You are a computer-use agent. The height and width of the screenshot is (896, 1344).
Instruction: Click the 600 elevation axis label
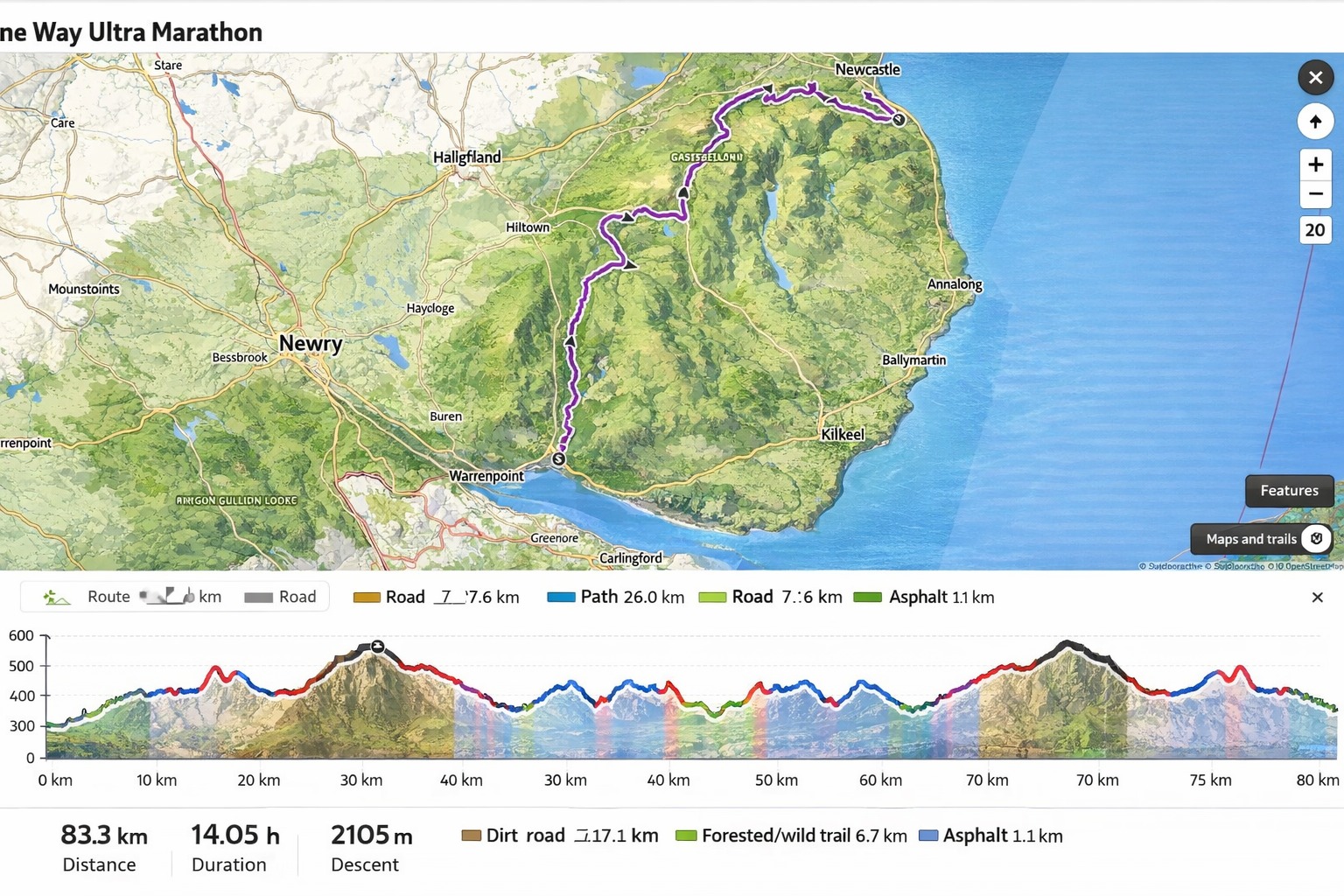click(x=21, y=636)
